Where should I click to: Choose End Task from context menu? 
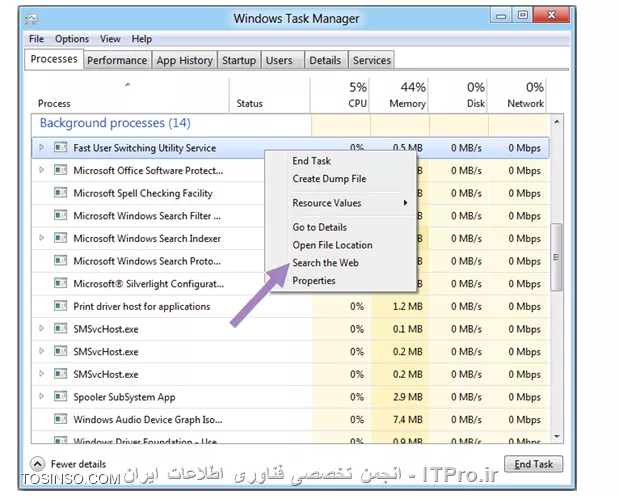[312, 161]
